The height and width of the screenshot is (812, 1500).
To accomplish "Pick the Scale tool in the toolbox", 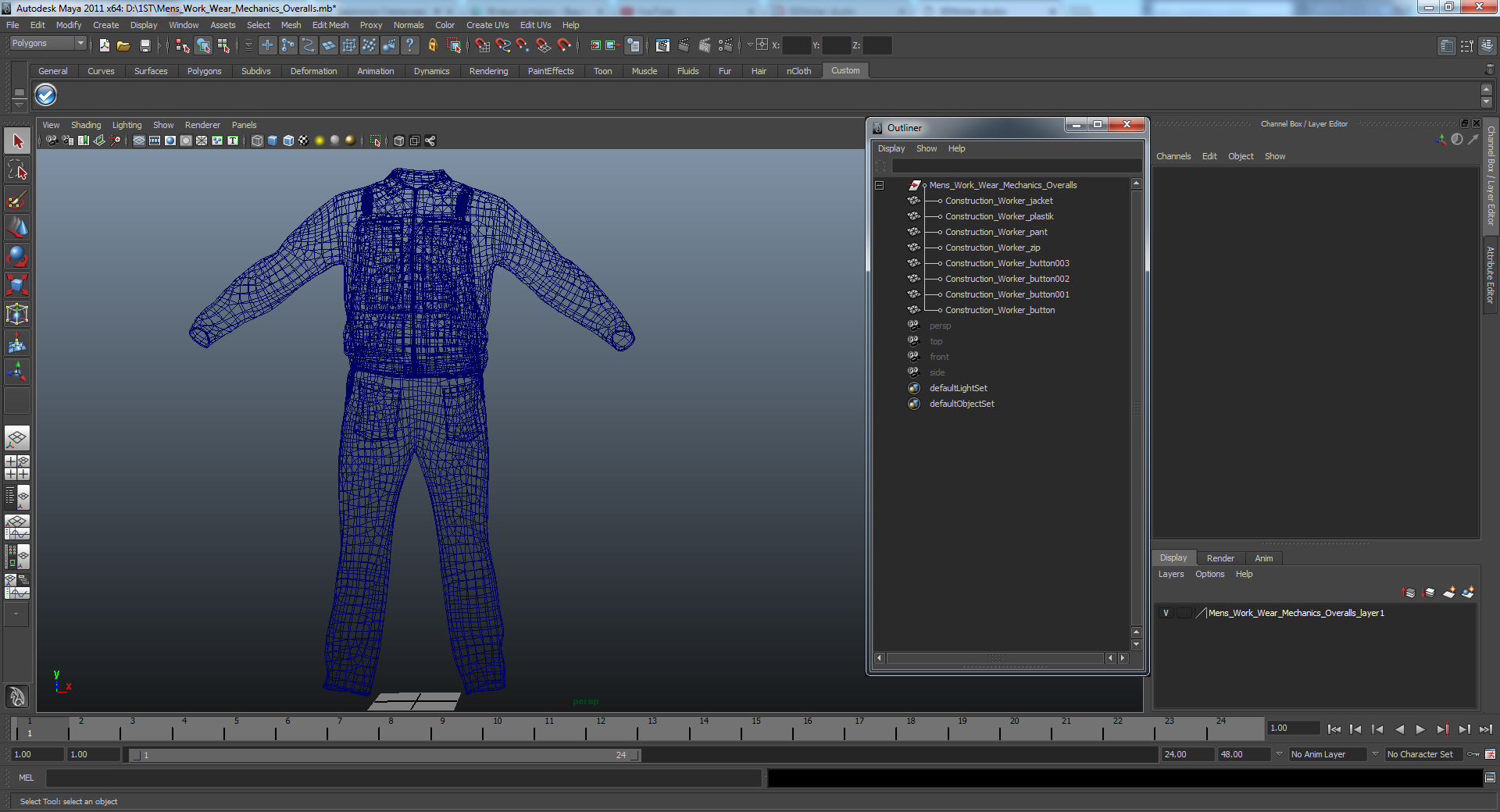I will (x=17, y=285).
